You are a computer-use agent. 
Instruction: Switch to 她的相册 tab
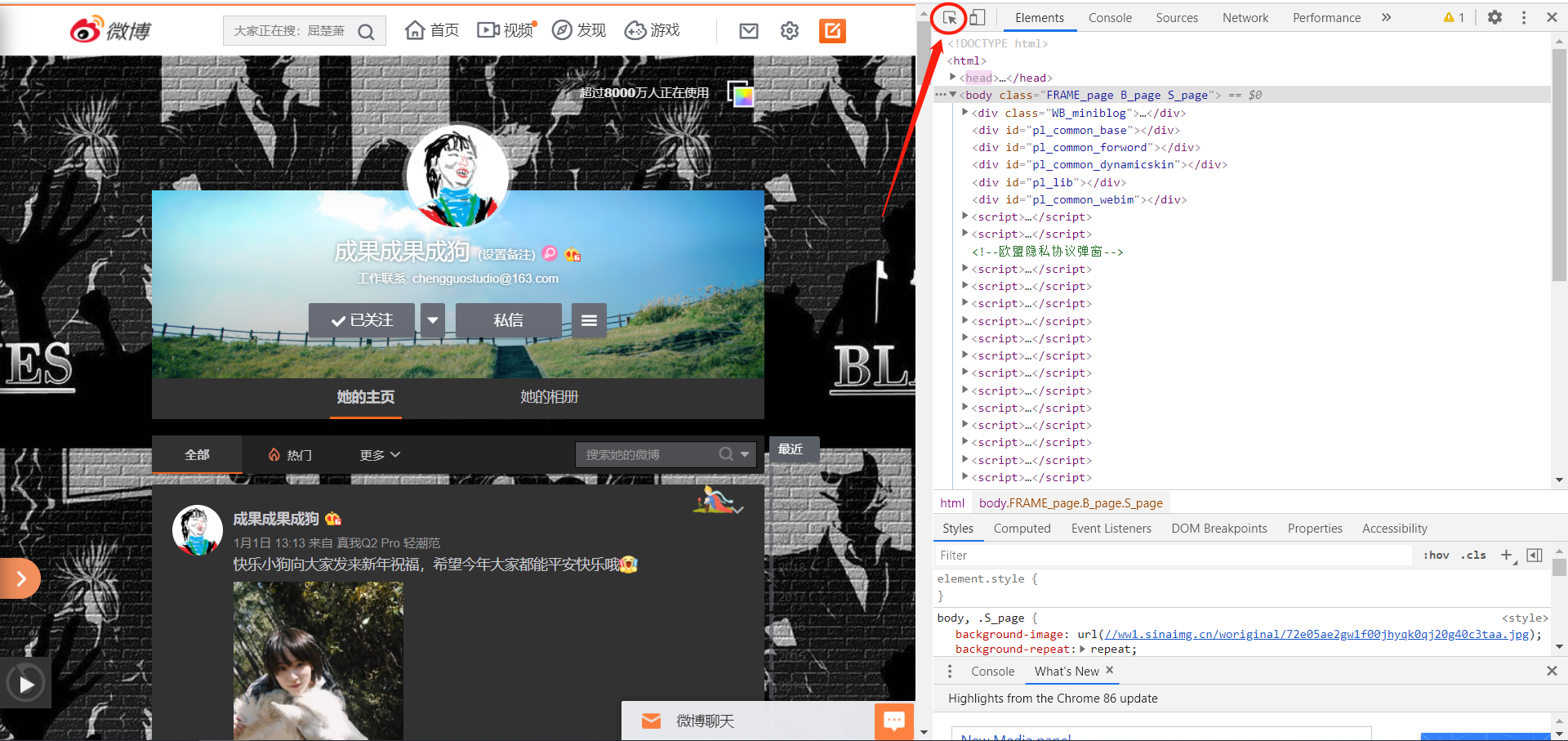(x=549, y=397)
